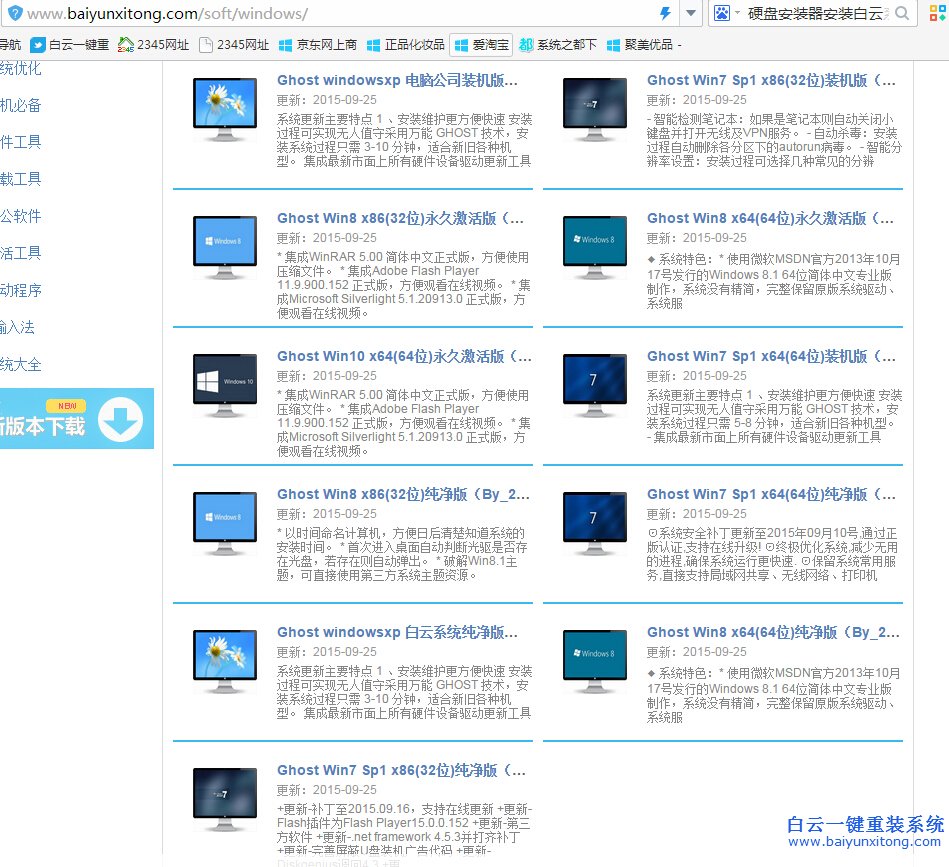
Task: Open the address bar history dropdown arrow
Action: (691, 13)
